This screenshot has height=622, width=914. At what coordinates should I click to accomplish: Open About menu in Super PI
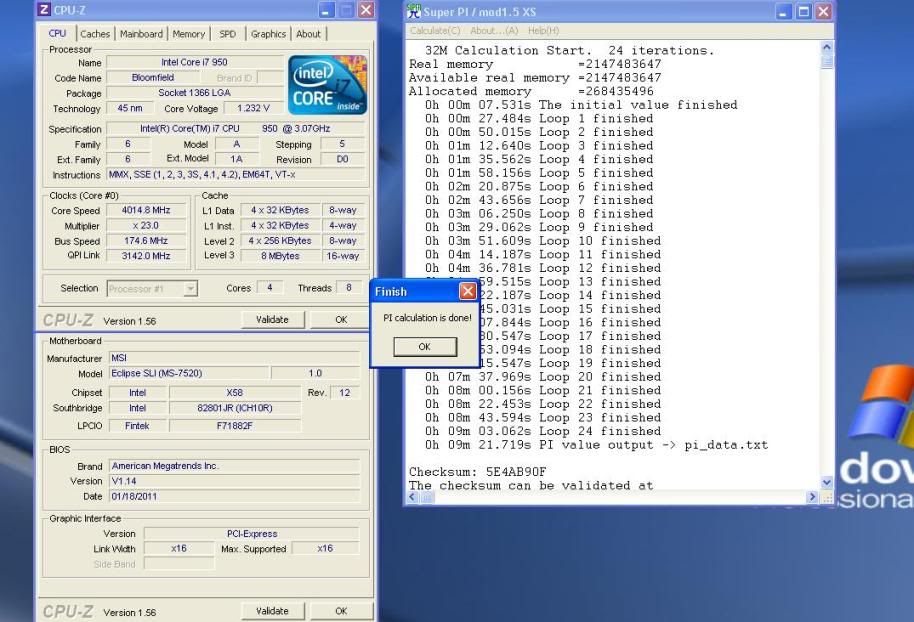tap(494, 30)
